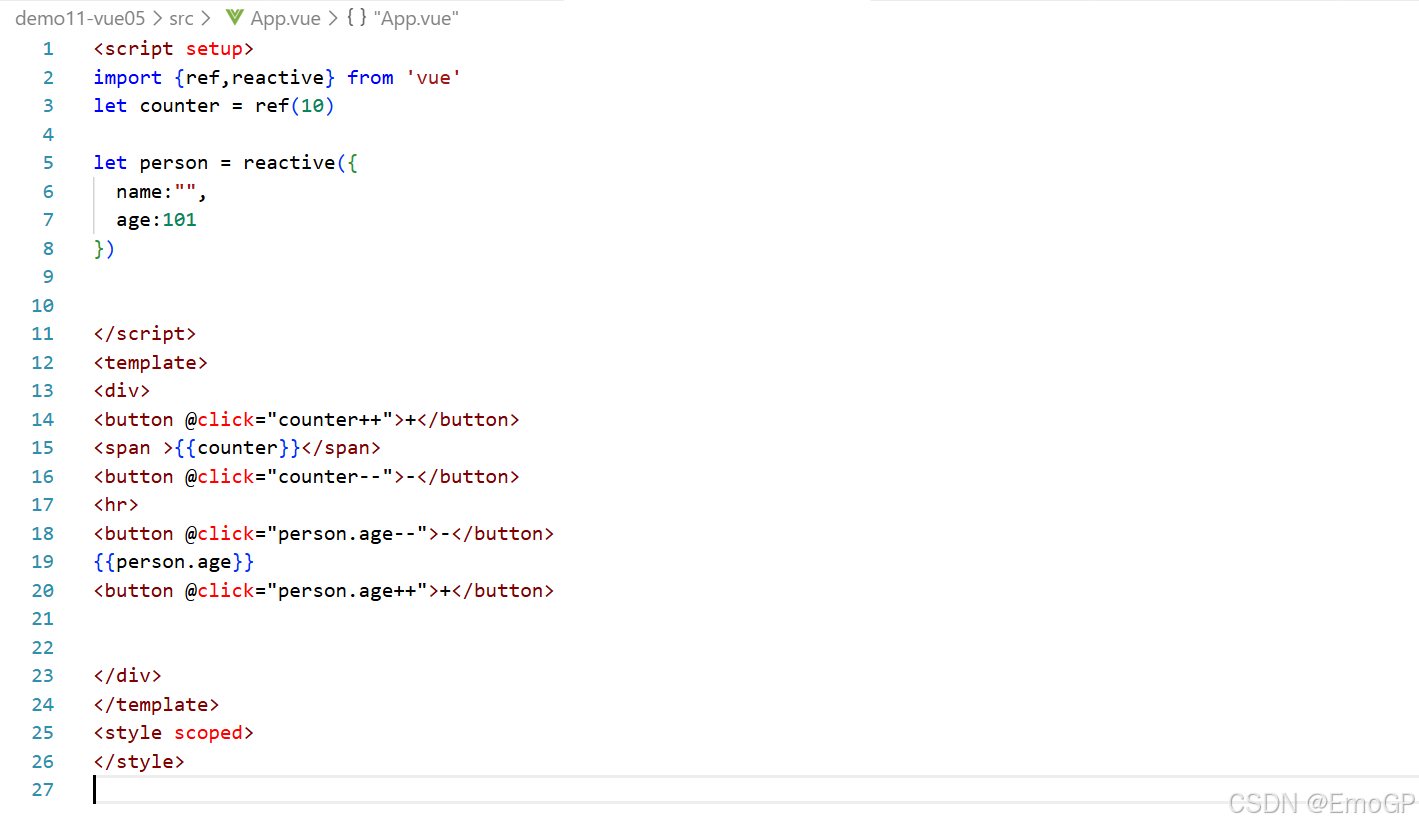Click the {{person.age}} interpolation
This screenshot has height=829, width=1419.
click(174, 562)
